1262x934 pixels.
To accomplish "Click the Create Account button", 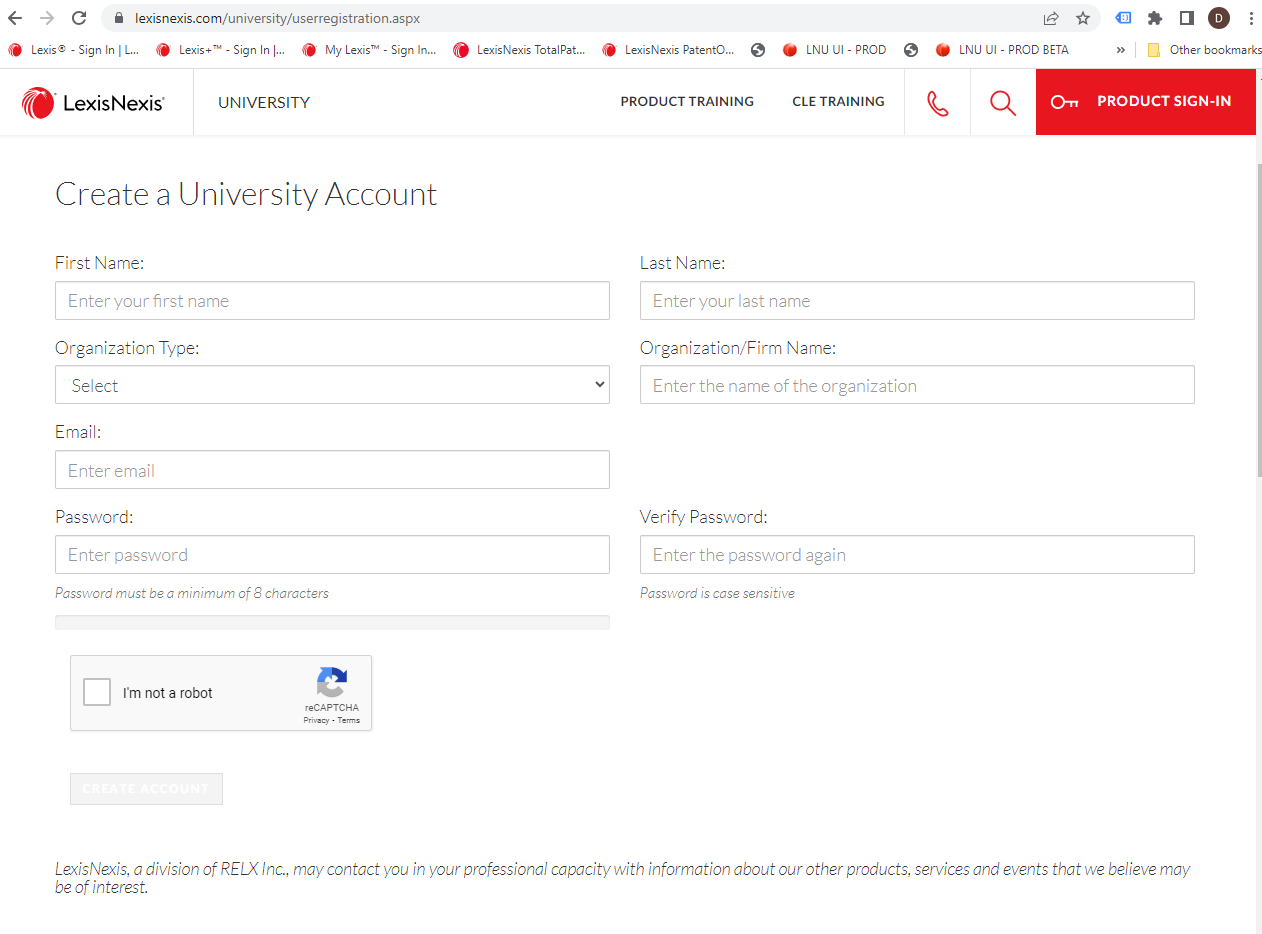I will (x=146, y=789).
